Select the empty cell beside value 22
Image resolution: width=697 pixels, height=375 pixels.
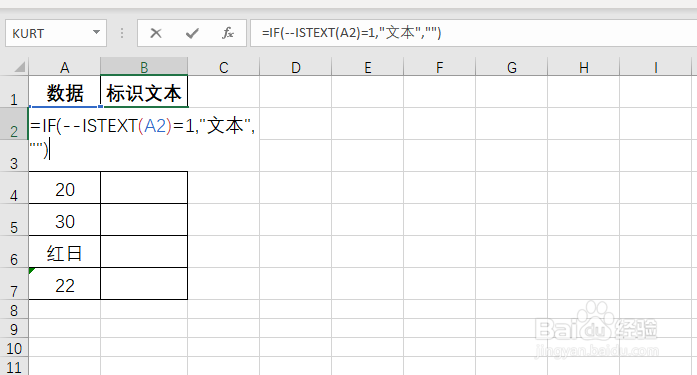[x=144, y=283]
